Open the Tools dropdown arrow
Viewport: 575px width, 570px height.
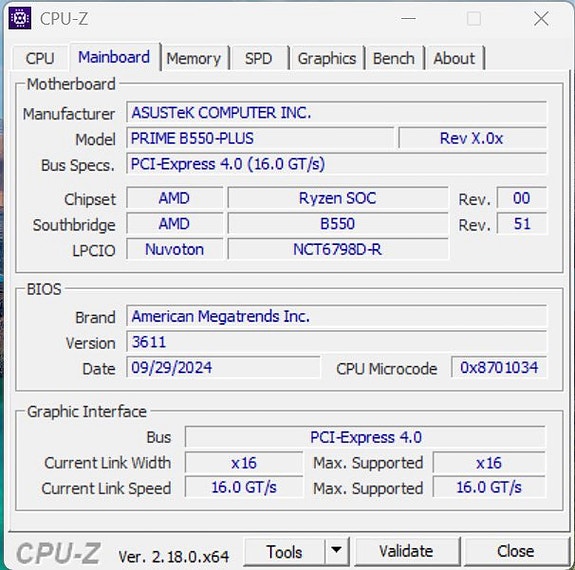point(336,551)
